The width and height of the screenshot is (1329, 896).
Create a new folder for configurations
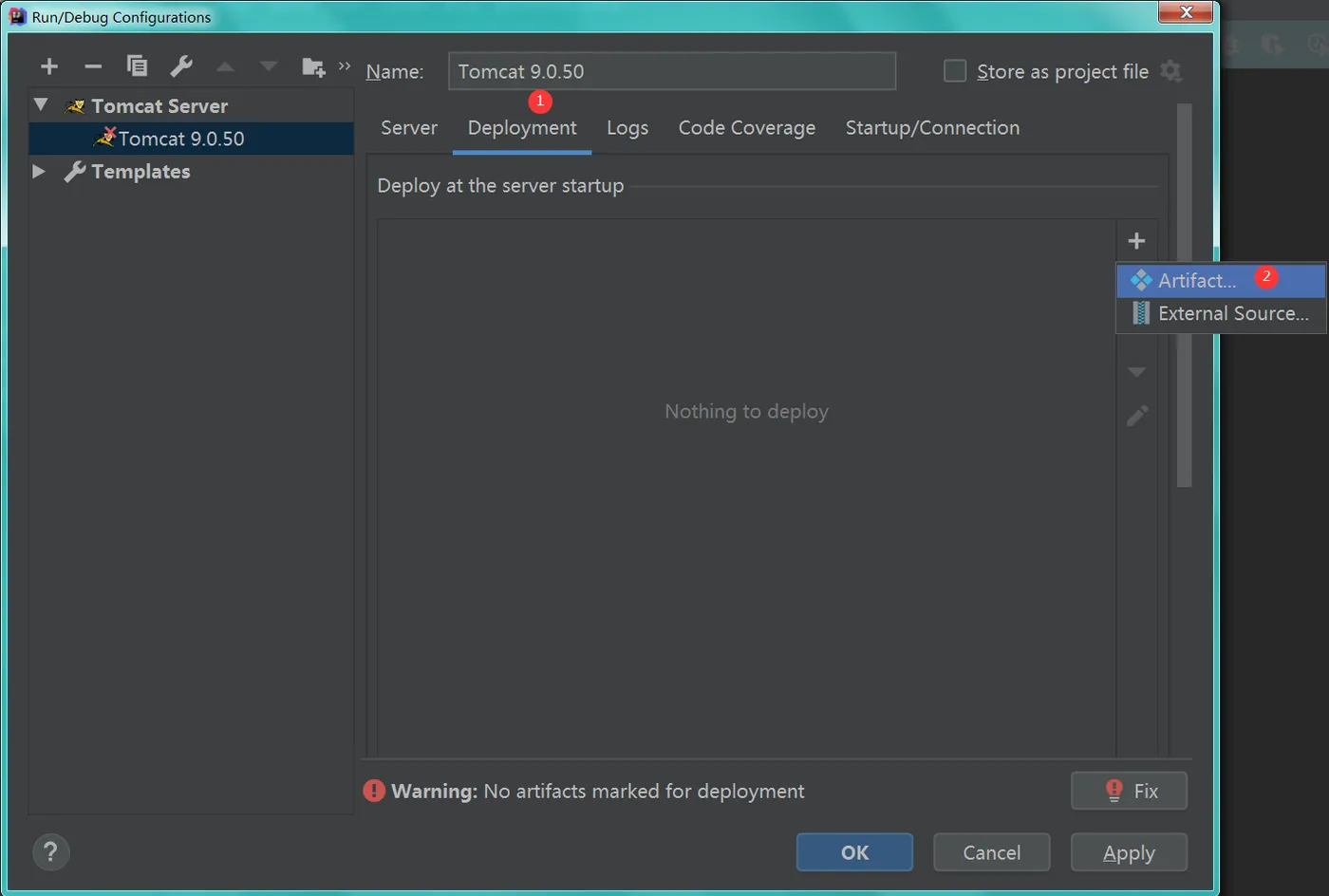point(313,66)
